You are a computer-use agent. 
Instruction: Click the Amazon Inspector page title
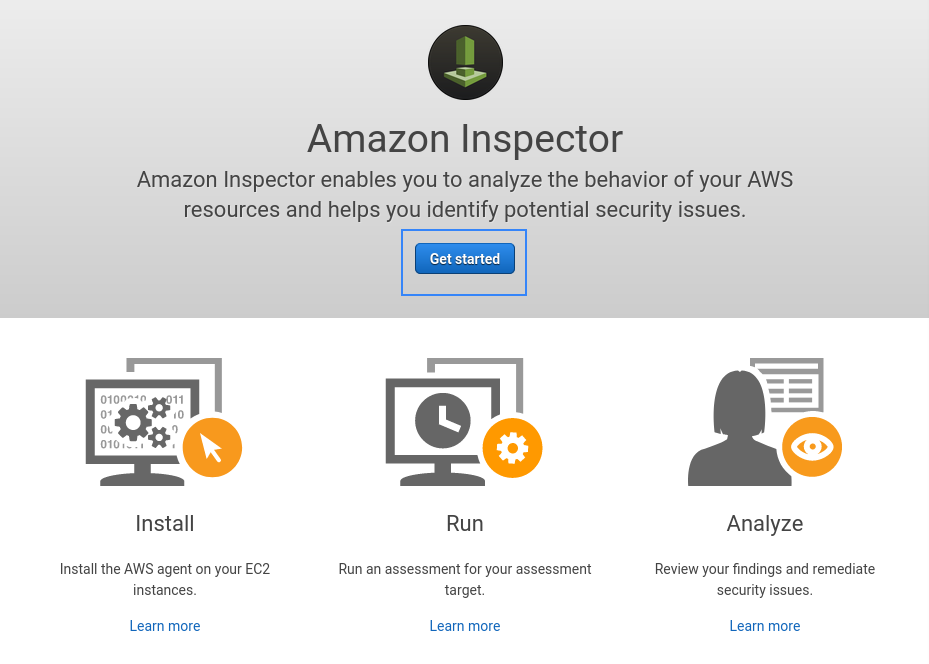[x=464, y=139]
